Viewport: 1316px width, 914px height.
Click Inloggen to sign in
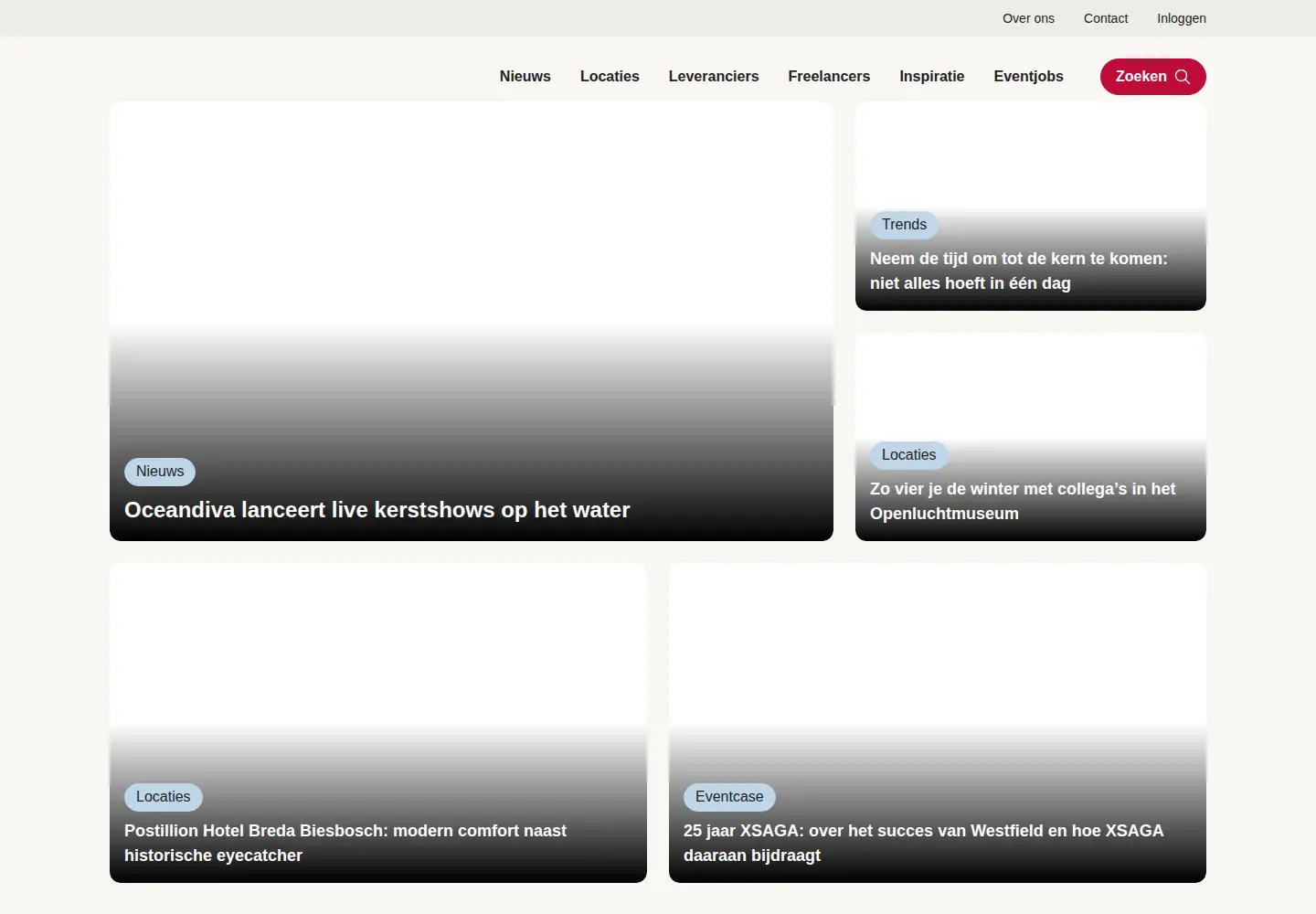coord(1182,18)
